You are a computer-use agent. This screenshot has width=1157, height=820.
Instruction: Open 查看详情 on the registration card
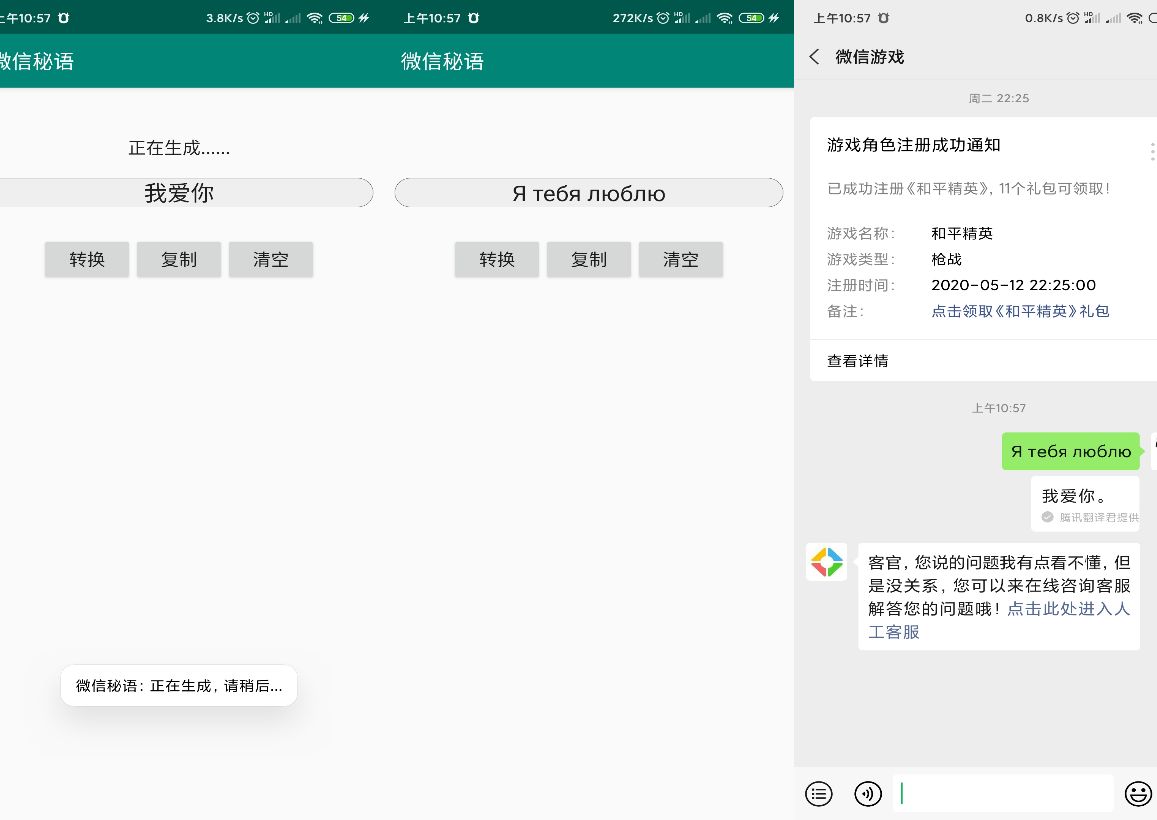point(858,361)
